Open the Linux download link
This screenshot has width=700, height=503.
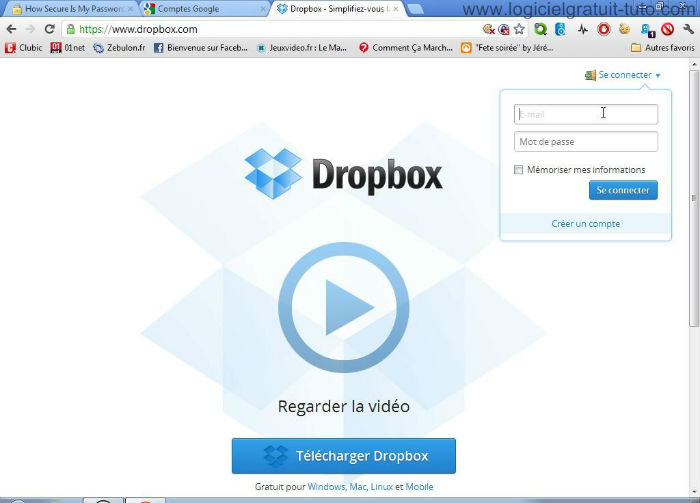[x=382, y=487]
